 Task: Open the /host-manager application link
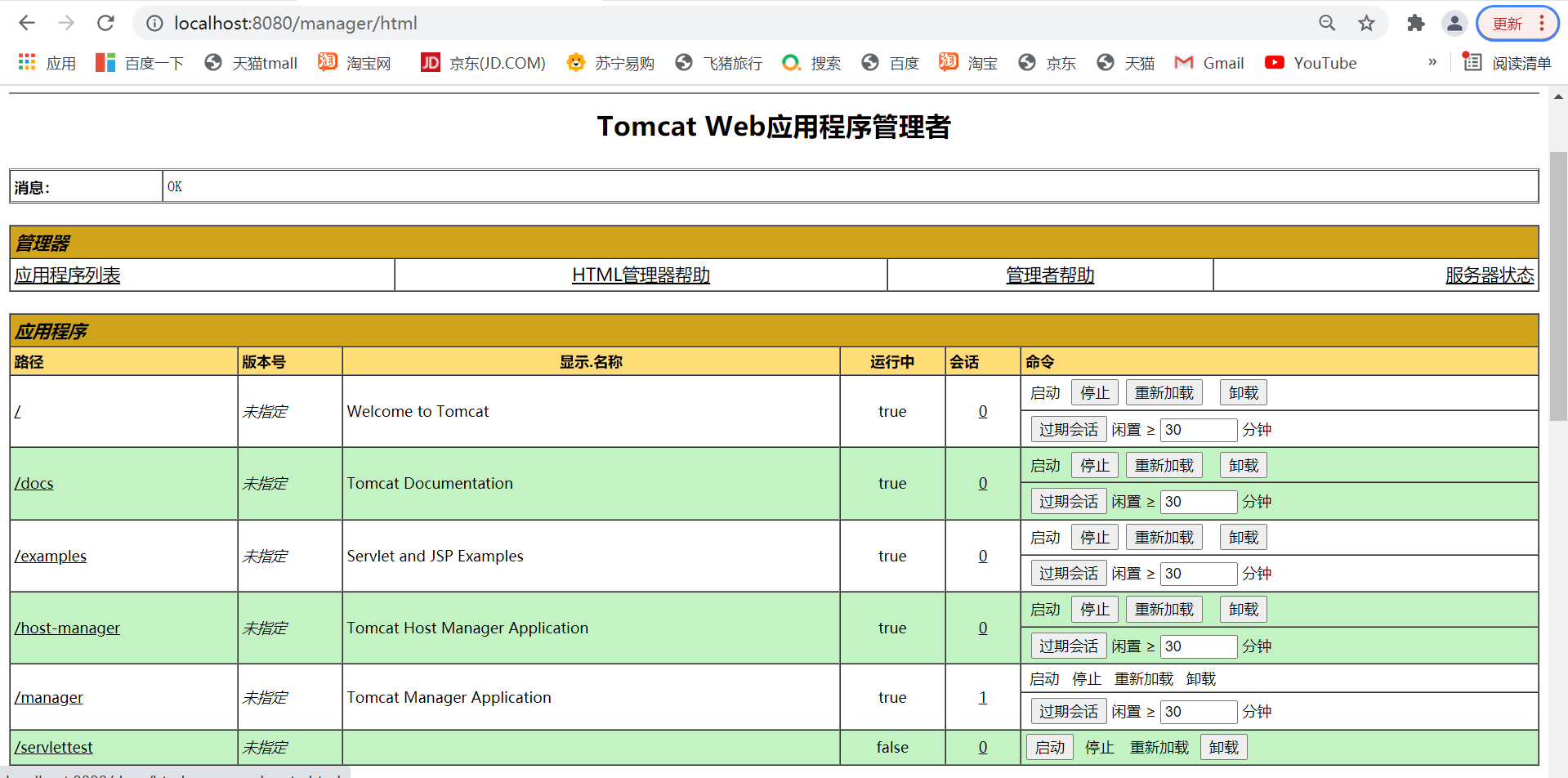click(67, 628)
